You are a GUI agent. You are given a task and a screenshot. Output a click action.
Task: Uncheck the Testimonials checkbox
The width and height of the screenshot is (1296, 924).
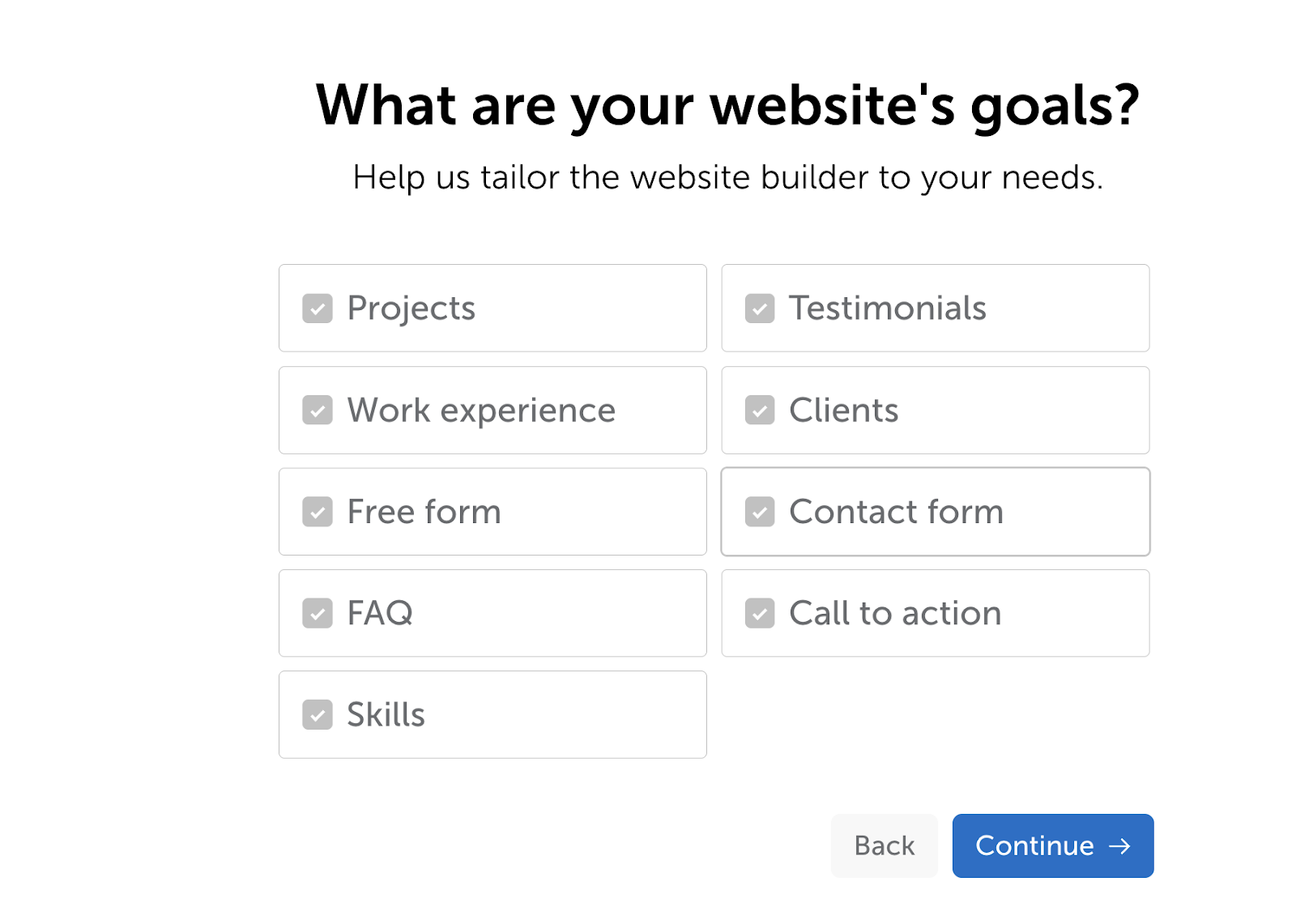pos(760,309)
